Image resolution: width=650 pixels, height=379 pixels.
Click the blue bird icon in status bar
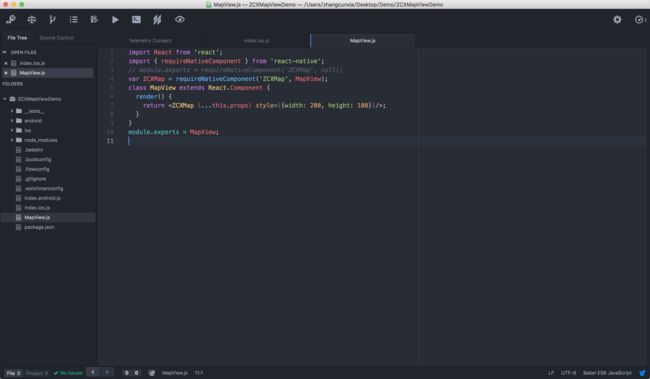642,373
